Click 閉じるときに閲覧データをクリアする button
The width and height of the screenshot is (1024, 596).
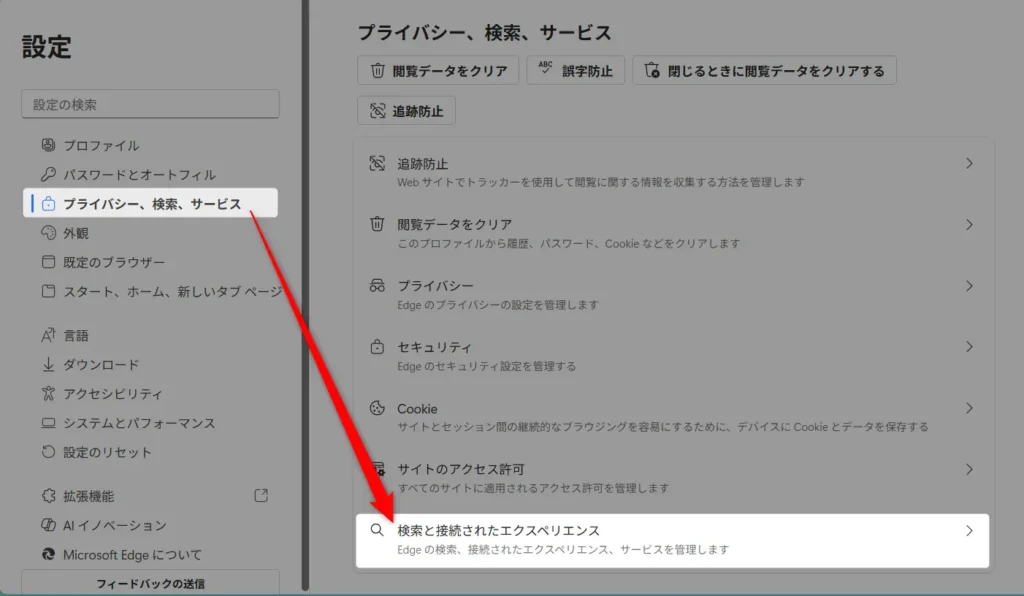point(764,71)
